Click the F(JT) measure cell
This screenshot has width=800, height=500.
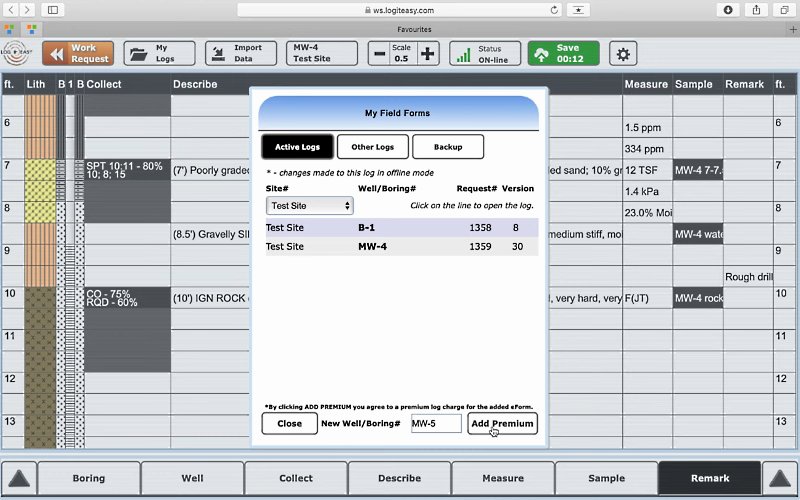point(647,298)
